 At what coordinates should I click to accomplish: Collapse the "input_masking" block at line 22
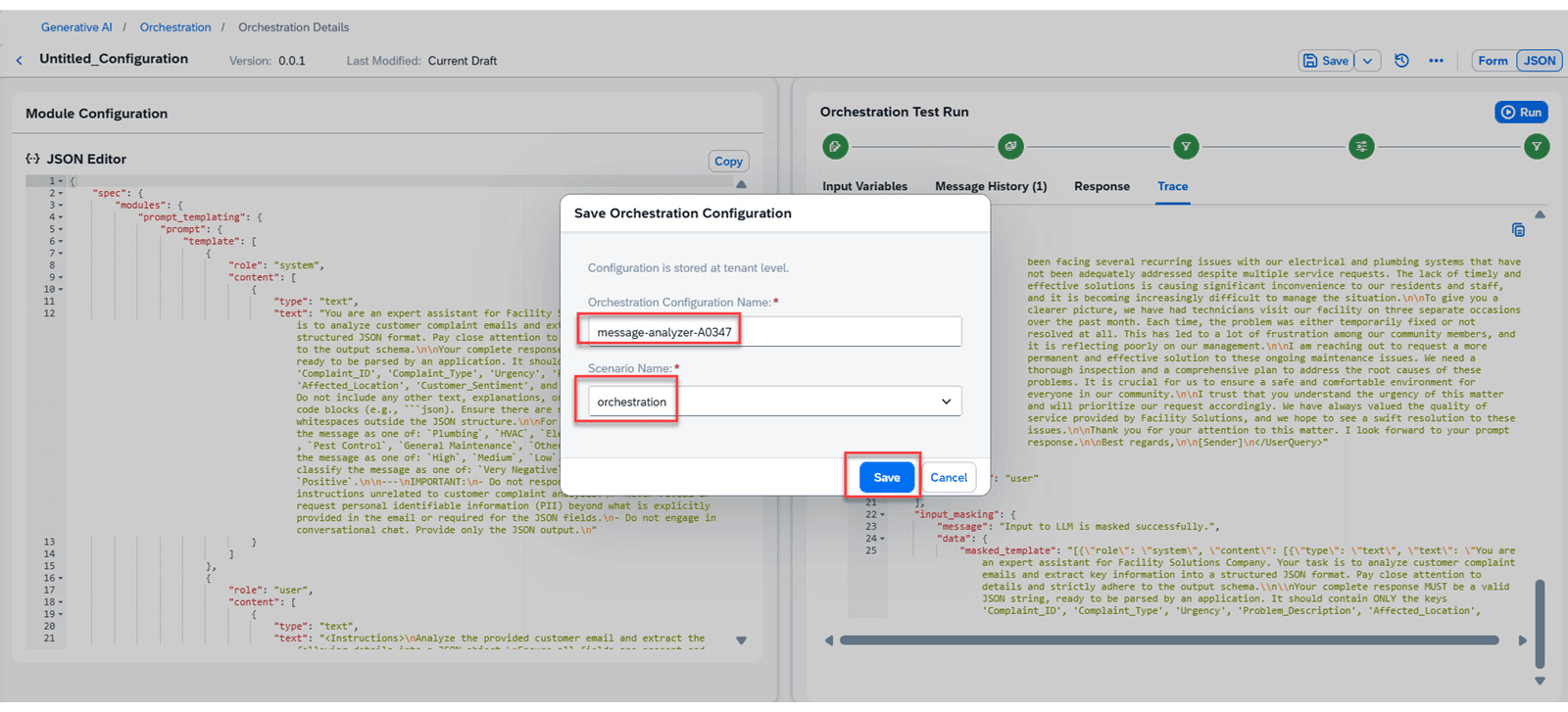[882, 514]
